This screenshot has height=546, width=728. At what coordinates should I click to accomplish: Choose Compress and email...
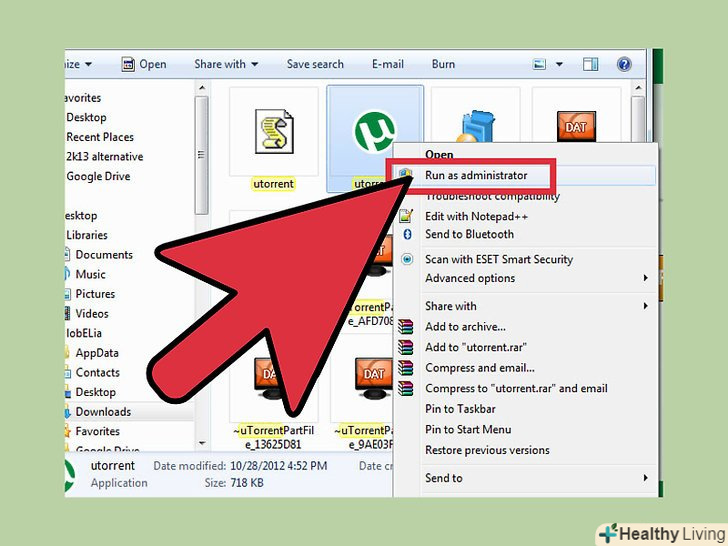(480, 368)
